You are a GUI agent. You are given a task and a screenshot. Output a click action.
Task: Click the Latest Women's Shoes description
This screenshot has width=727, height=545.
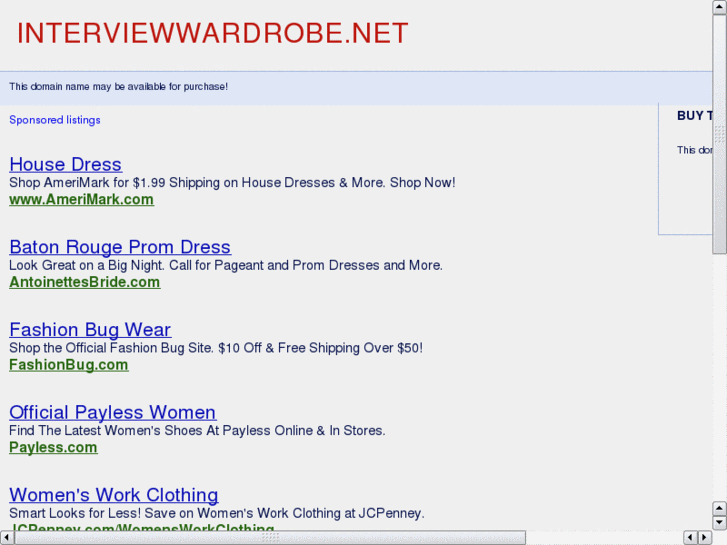click(197, 430)
